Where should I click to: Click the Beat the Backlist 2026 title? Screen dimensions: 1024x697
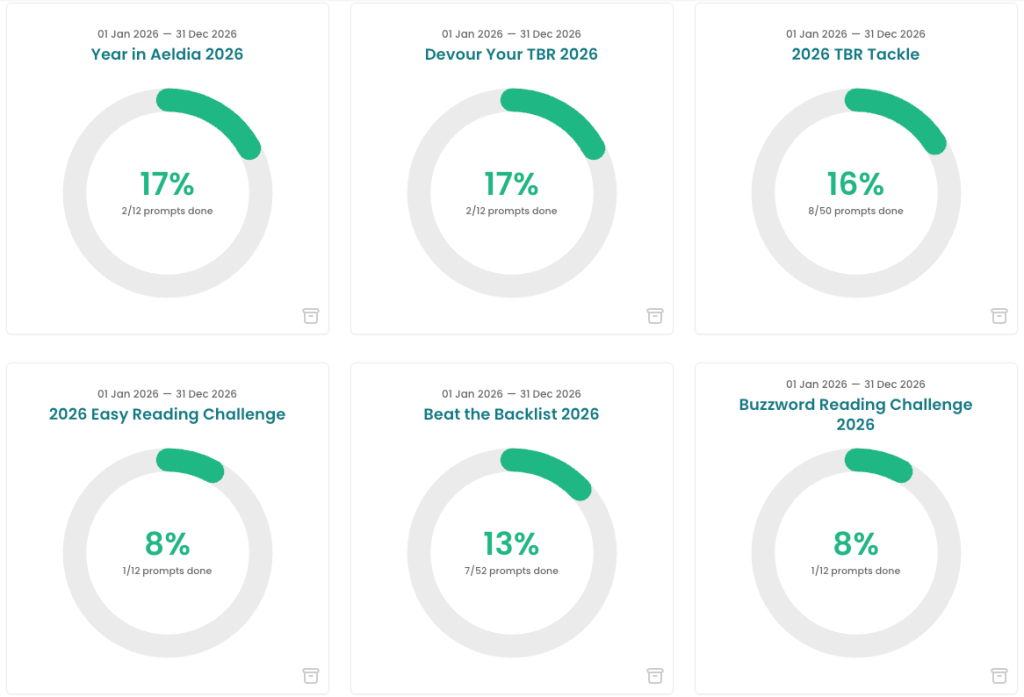tap(511, 414)
